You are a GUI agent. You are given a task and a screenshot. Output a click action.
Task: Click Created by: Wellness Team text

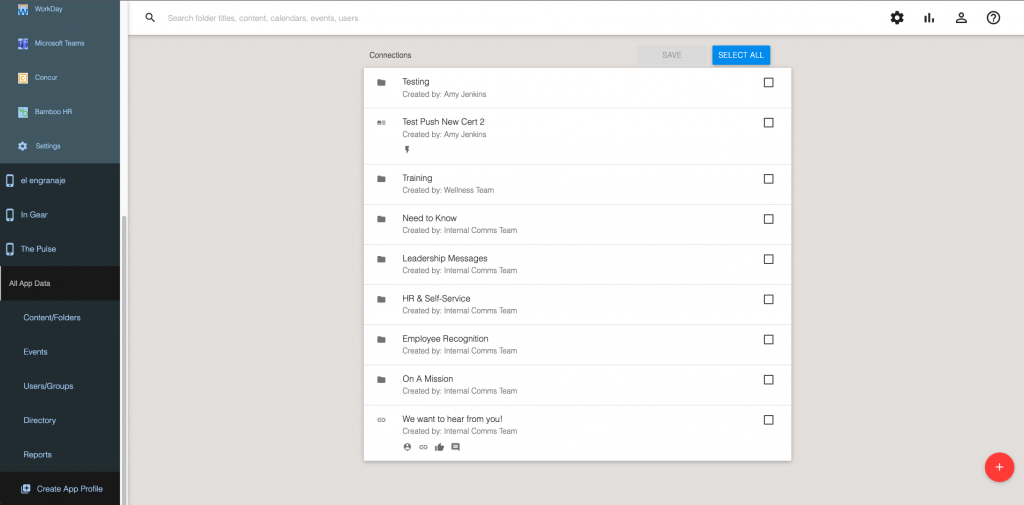(x=448, y=190)
